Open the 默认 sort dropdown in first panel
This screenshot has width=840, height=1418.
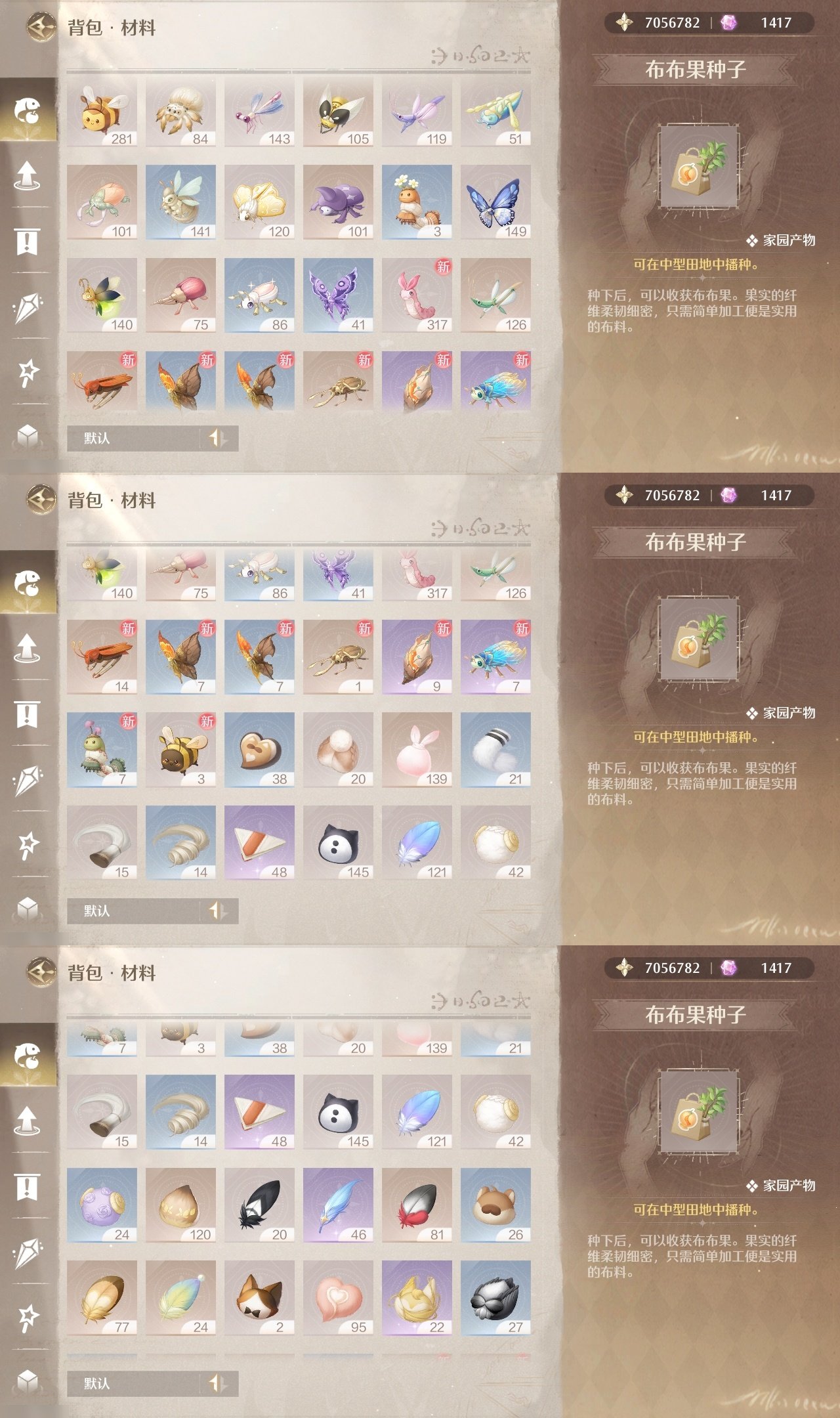(x=133, y=438)
